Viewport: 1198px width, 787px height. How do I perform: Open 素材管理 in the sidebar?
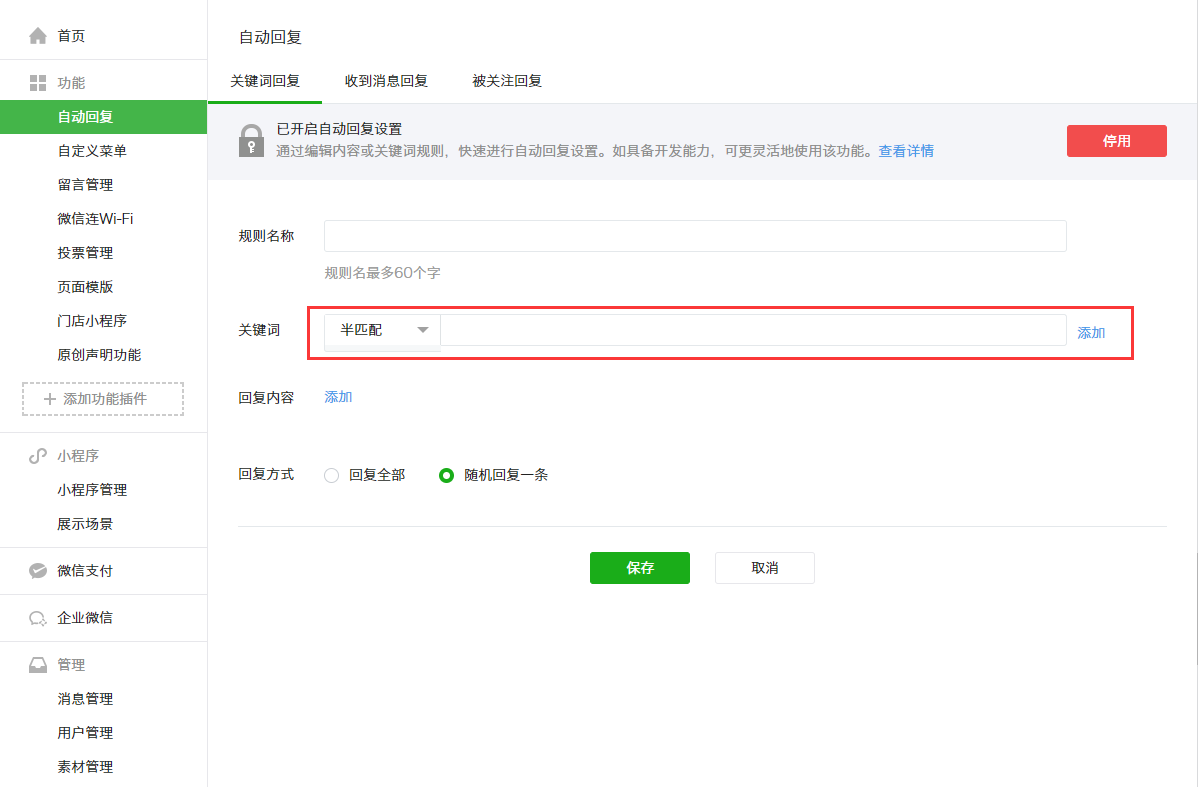tap(85, 767)
